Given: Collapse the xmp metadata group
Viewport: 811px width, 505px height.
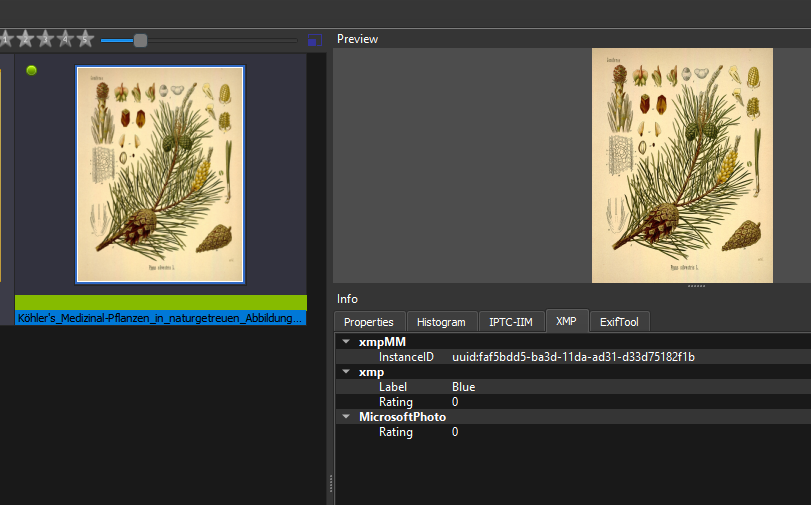Looking at the screenshot, I should pos(345,372).
